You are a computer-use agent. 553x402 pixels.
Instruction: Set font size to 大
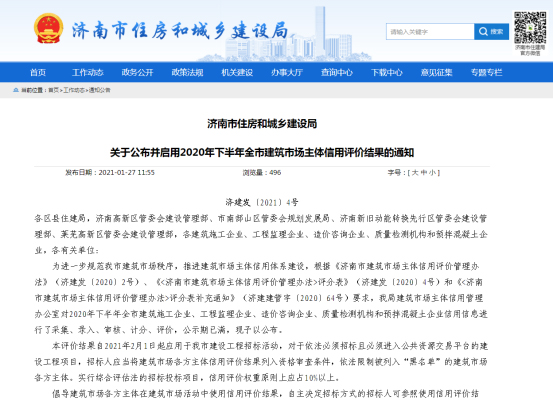pos(415,172)
